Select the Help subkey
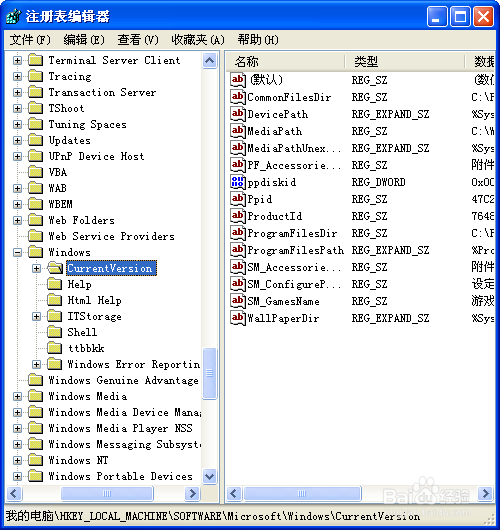 (x=79, y=284)
